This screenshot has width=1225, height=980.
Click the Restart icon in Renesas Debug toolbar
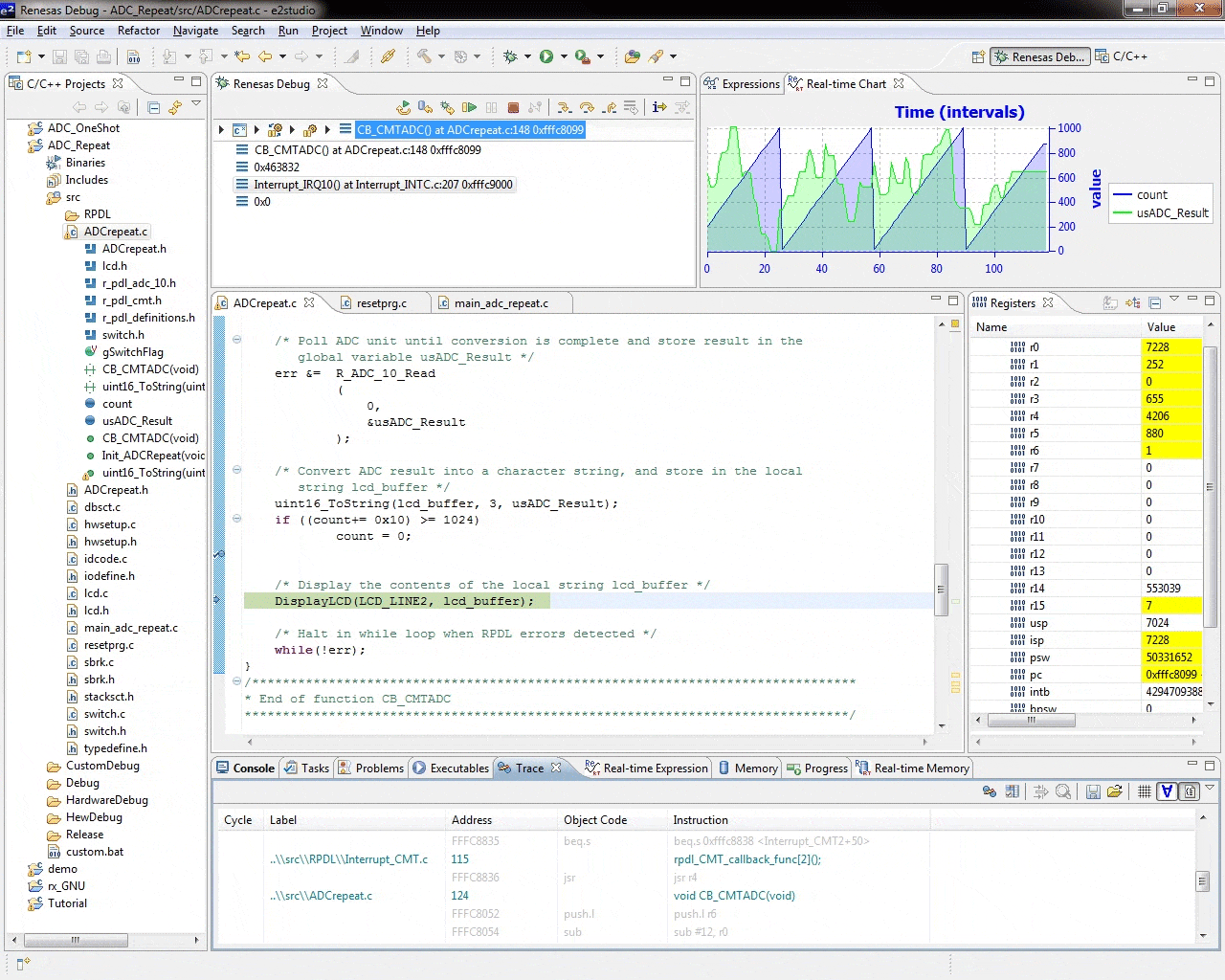tap(403, 107)
